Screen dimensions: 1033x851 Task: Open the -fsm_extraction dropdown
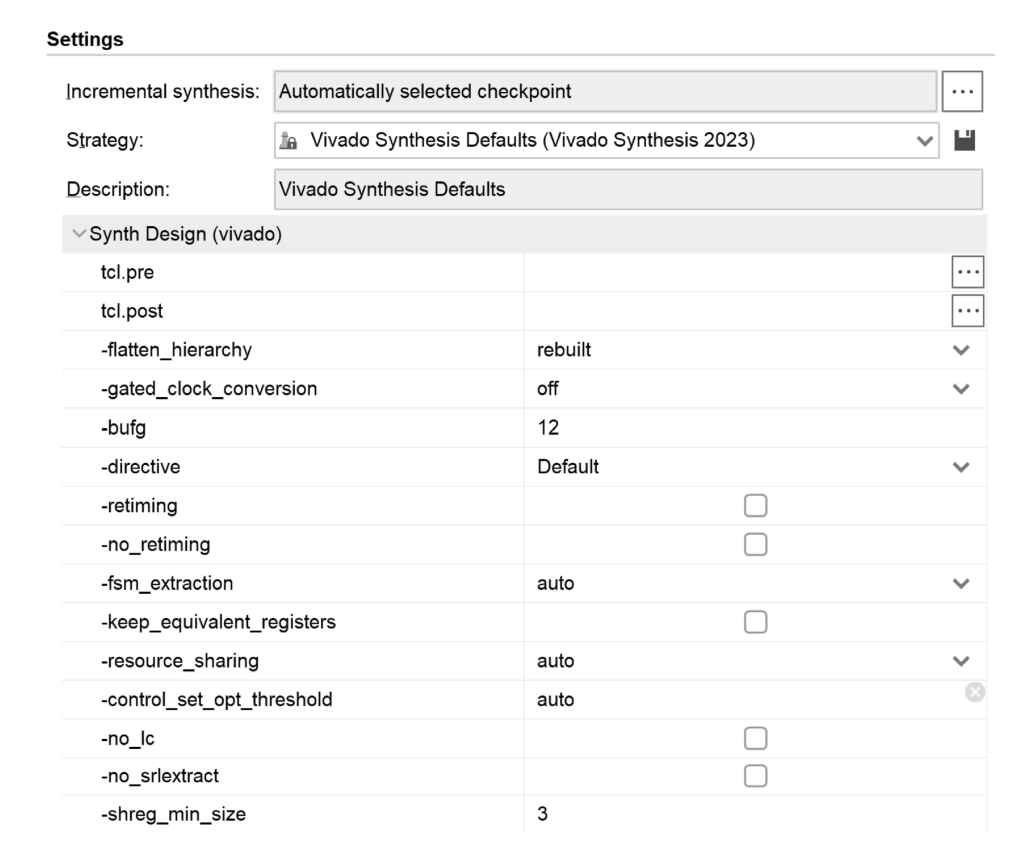click(961, 583)
